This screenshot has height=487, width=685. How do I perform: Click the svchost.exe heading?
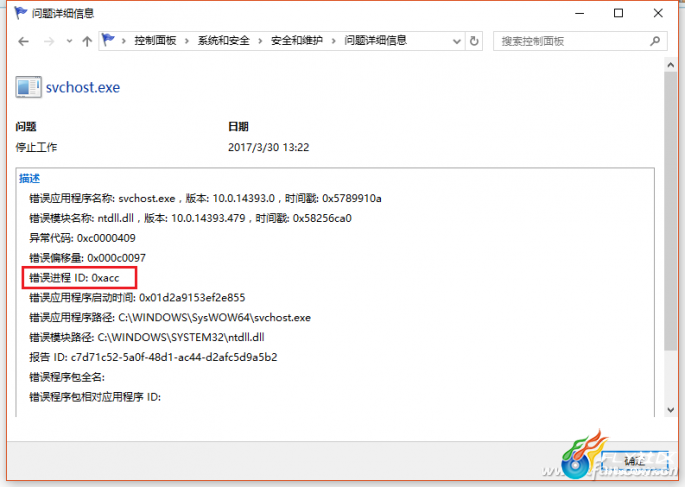coord(83,87)
